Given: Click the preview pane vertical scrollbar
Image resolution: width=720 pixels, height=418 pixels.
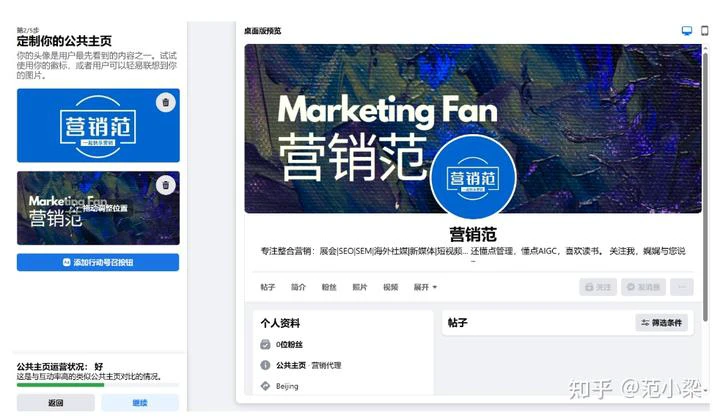Looking at the screenshot, I should pos(706,184).
